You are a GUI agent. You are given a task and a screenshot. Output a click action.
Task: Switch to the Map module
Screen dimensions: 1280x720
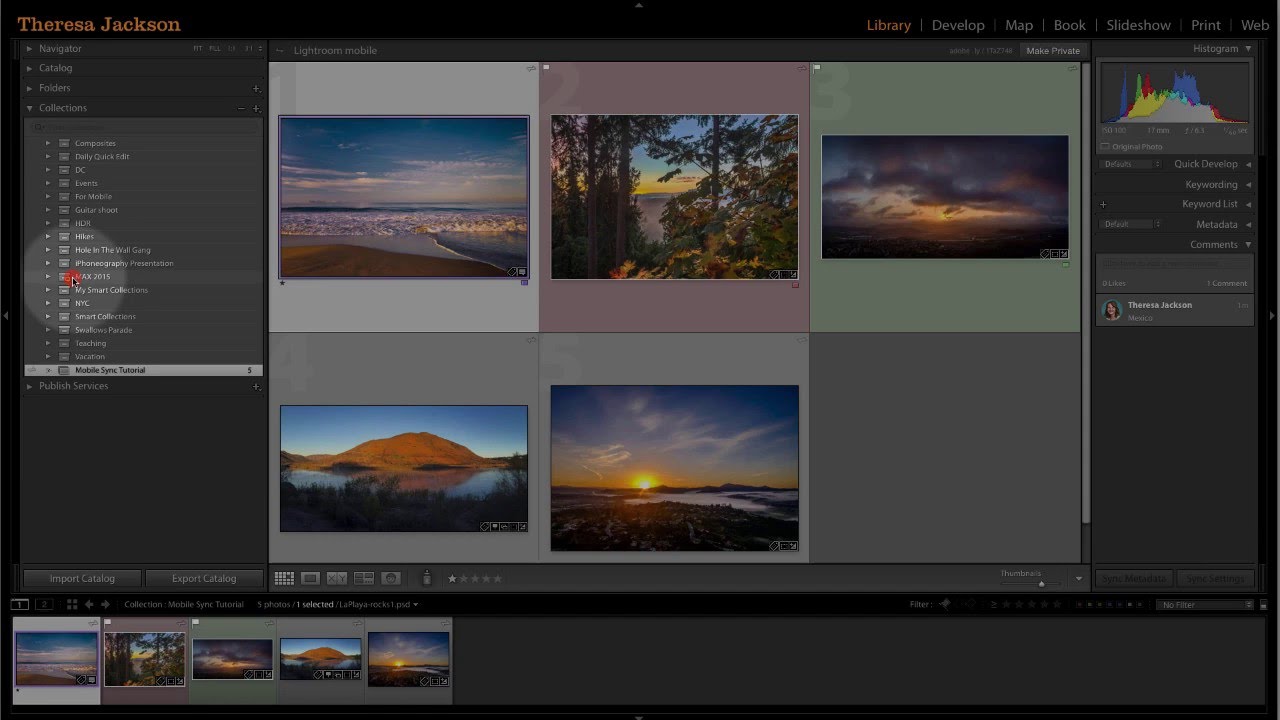(x=1019, y=25)
